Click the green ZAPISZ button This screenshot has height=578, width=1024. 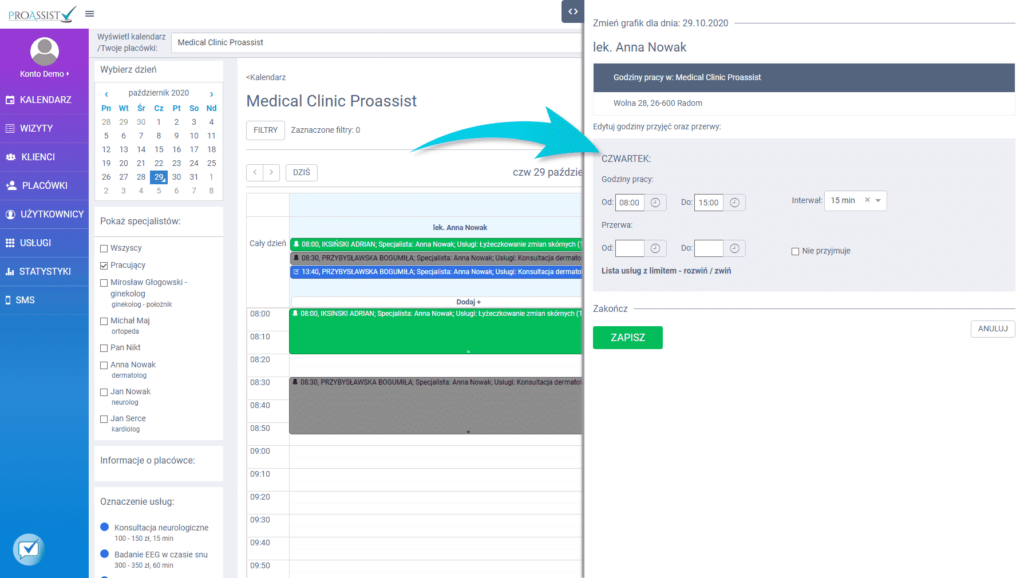627,338
